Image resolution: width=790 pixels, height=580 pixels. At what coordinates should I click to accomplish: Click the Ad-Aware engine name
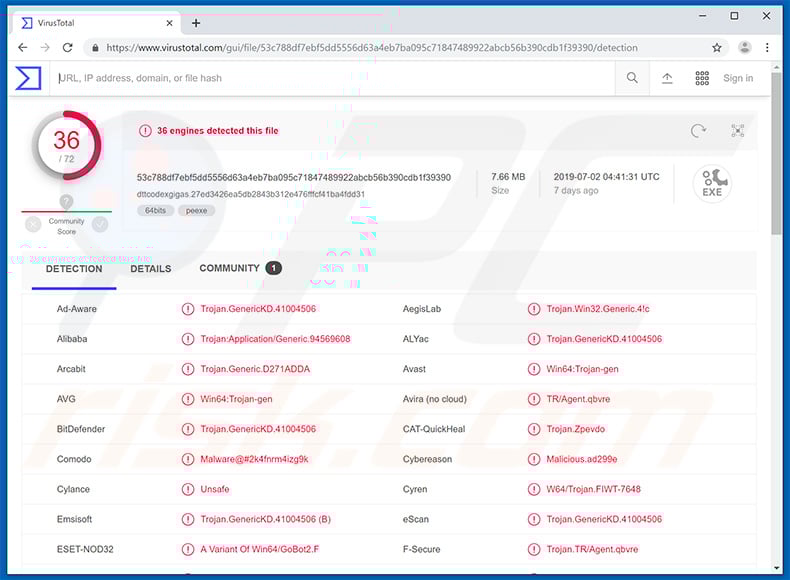[x=77, y=309]
